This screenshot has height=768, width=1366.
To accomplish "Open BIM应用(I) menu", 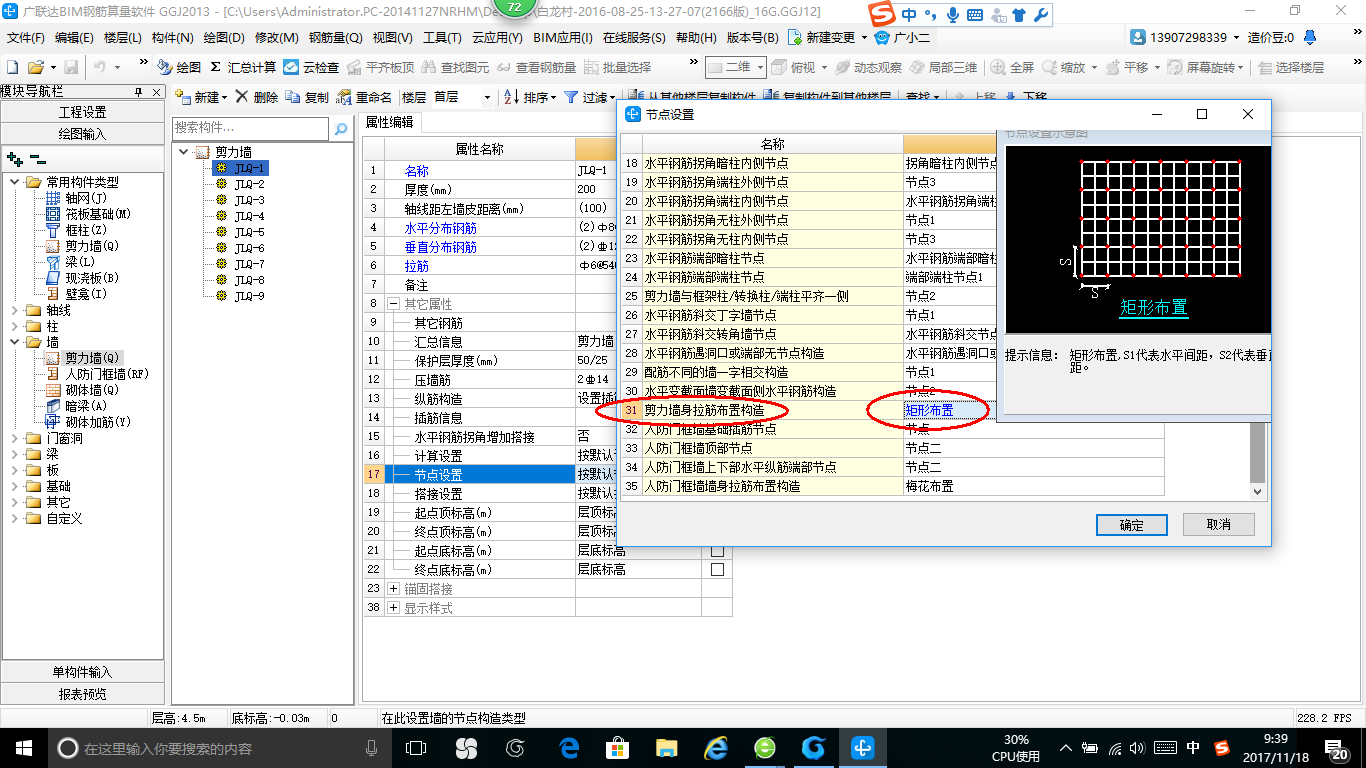I will (562, 38).
